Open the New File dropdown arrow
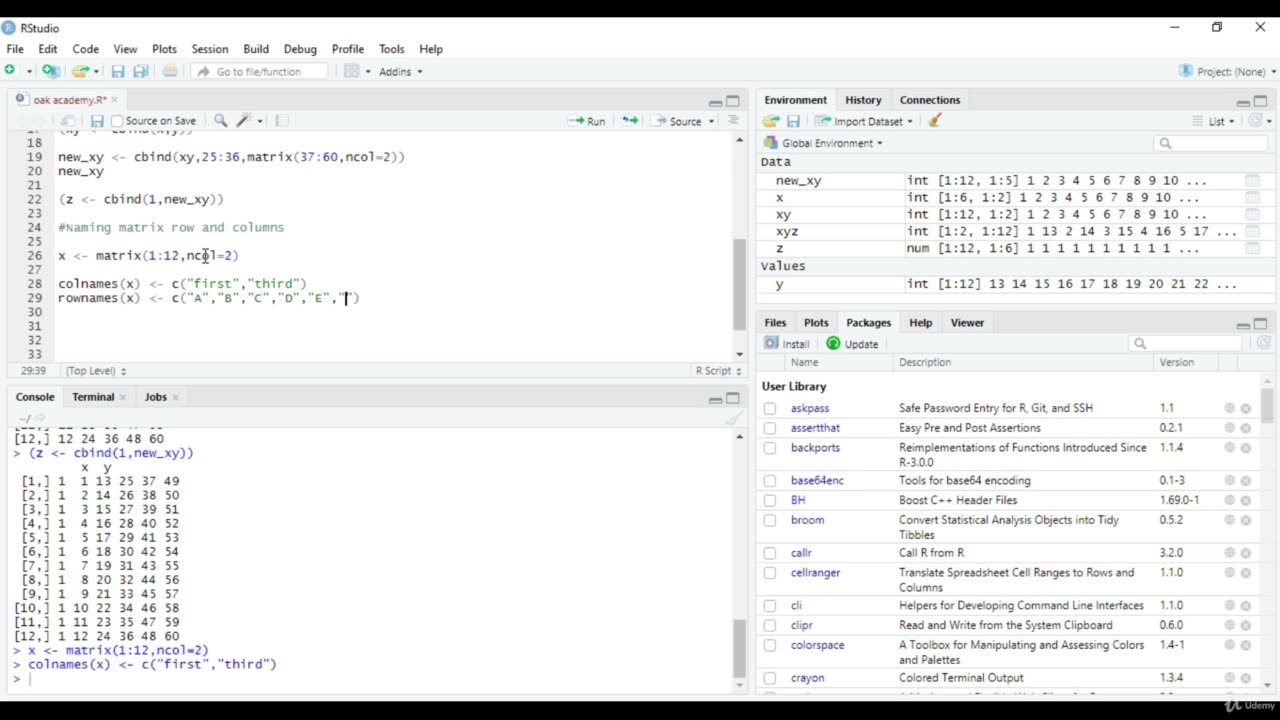 pos(29,71)
